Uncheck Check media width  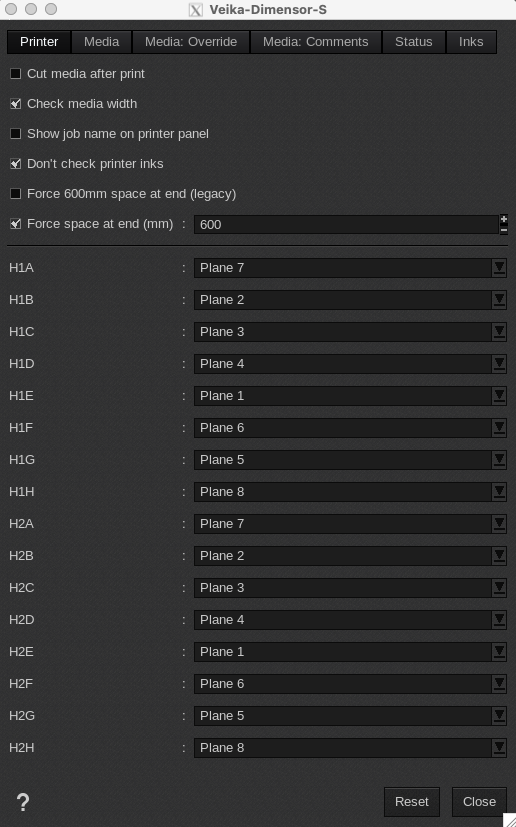click(x=16, y=104)
